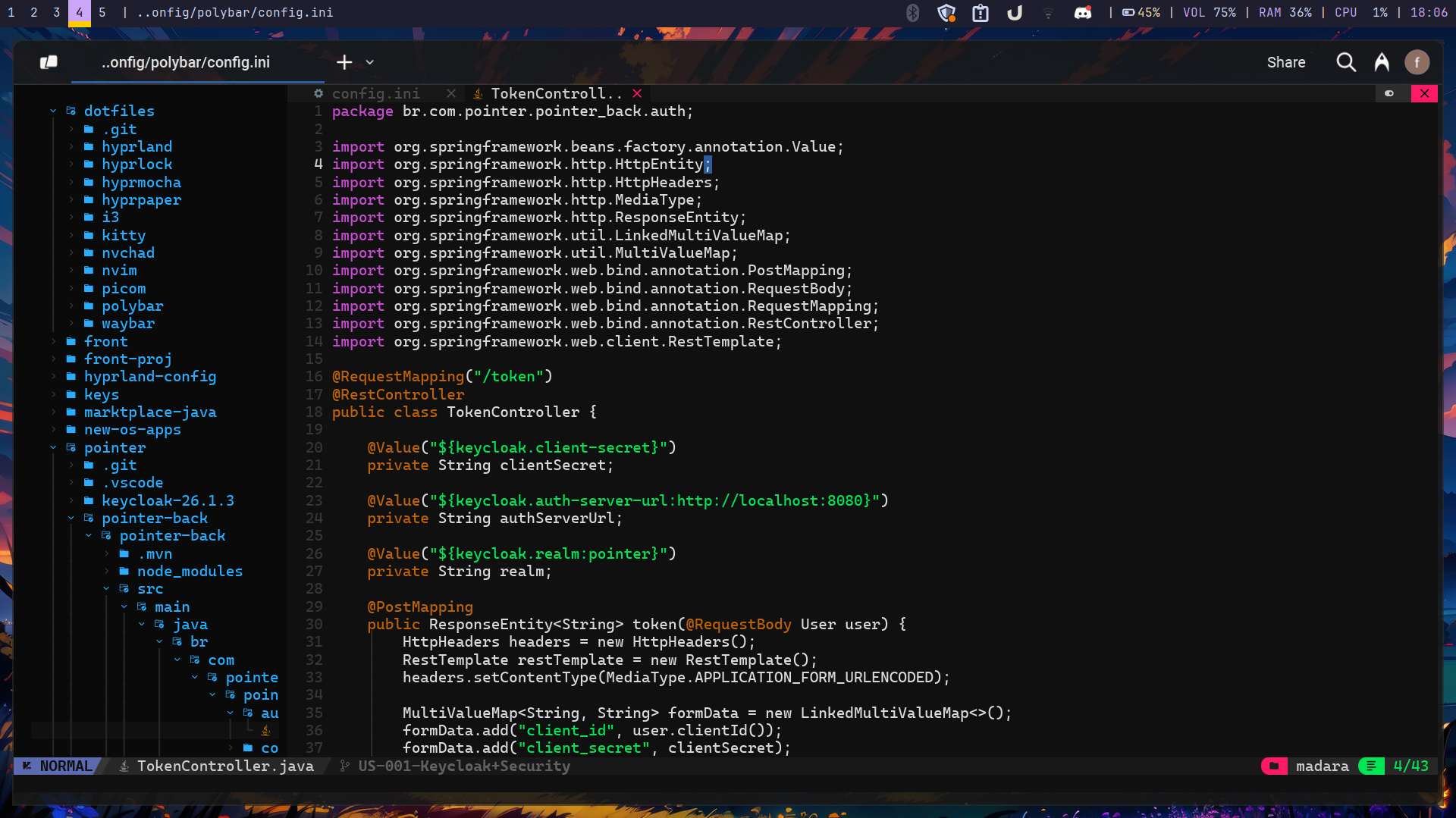
Task: Open the hyprland-config folder
Action: point(150,377)
